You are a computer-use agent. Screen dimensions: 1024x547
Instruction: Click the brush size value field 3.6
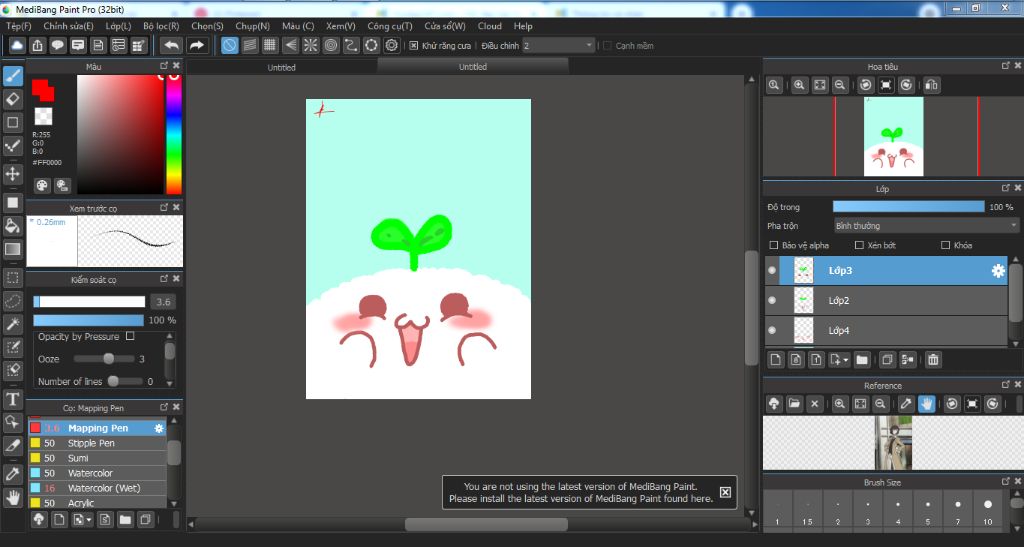(x=163, y=302)
